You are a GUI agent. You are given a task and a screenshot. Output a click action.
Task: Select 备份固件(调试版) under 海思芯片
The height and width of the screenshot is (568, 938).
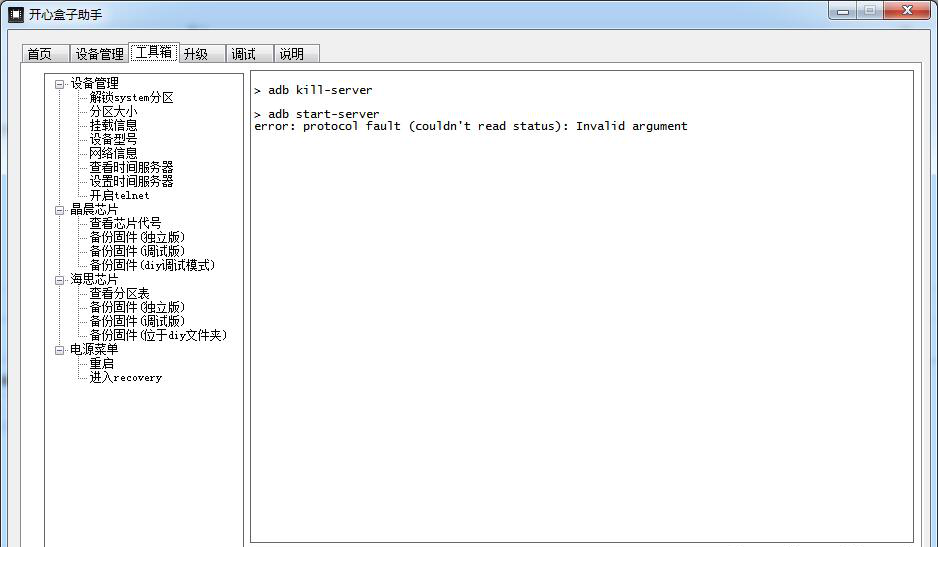[137, 321]
